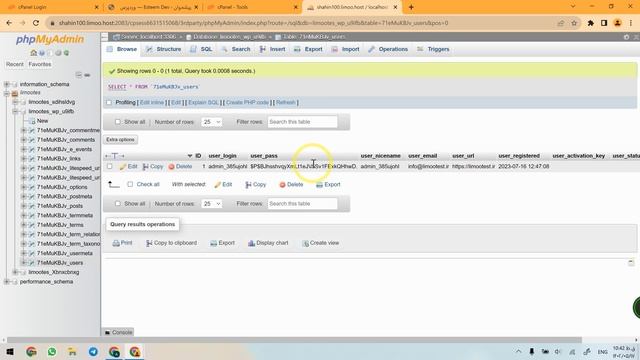Open the Chrome three-dot menu
The height and width of the screenshot is (360, 640).
631,23
